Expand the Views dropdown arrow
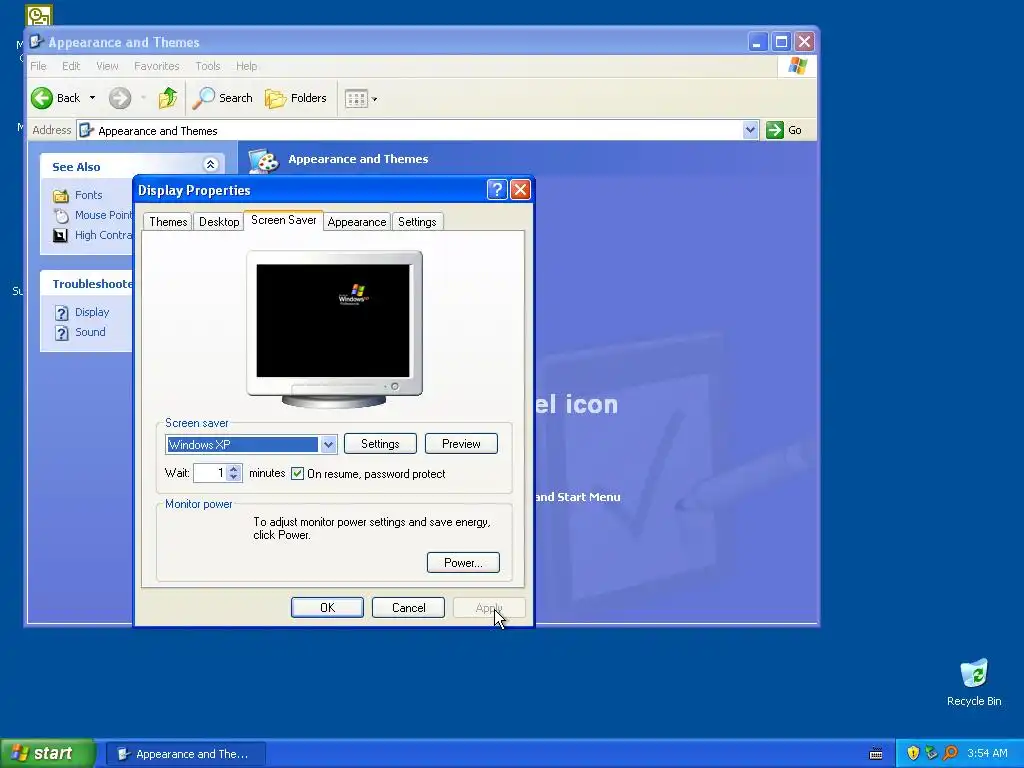1024x768 pixels. point(374,99)
